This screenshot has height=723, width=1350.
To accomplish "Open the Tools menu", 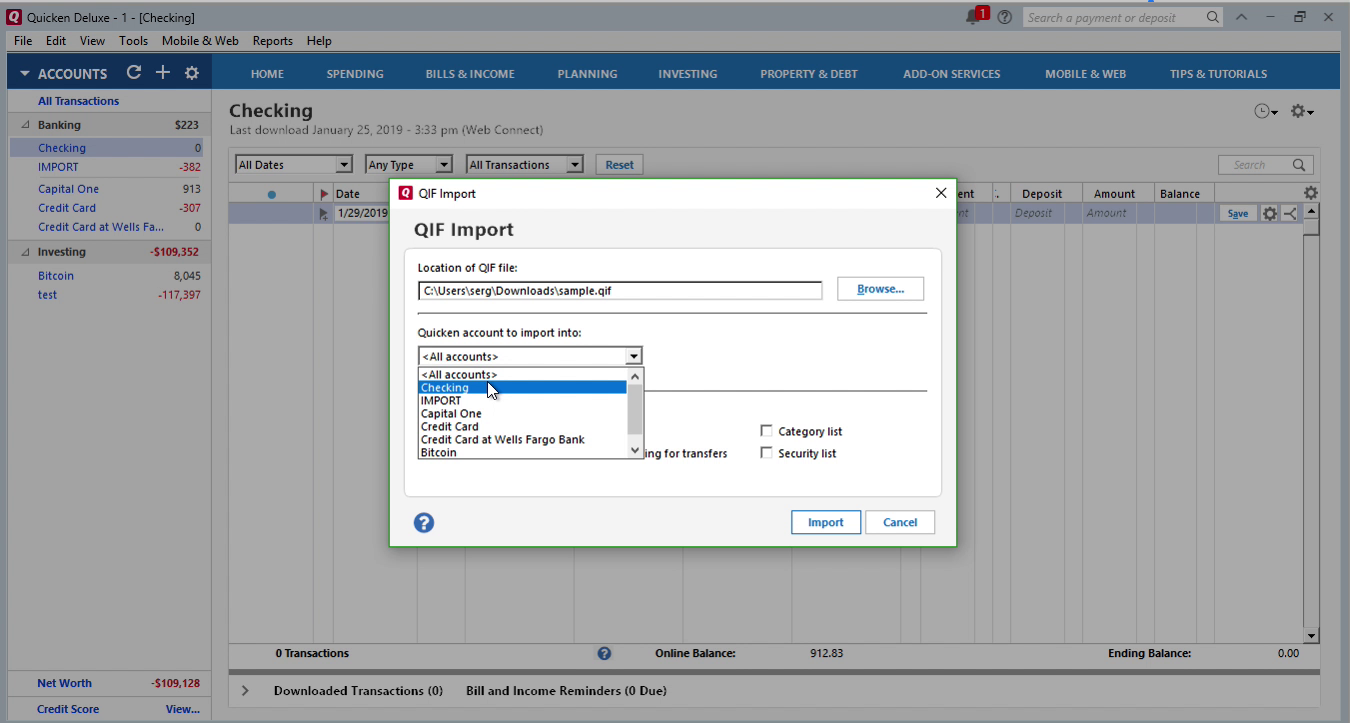I will [133, 41].
